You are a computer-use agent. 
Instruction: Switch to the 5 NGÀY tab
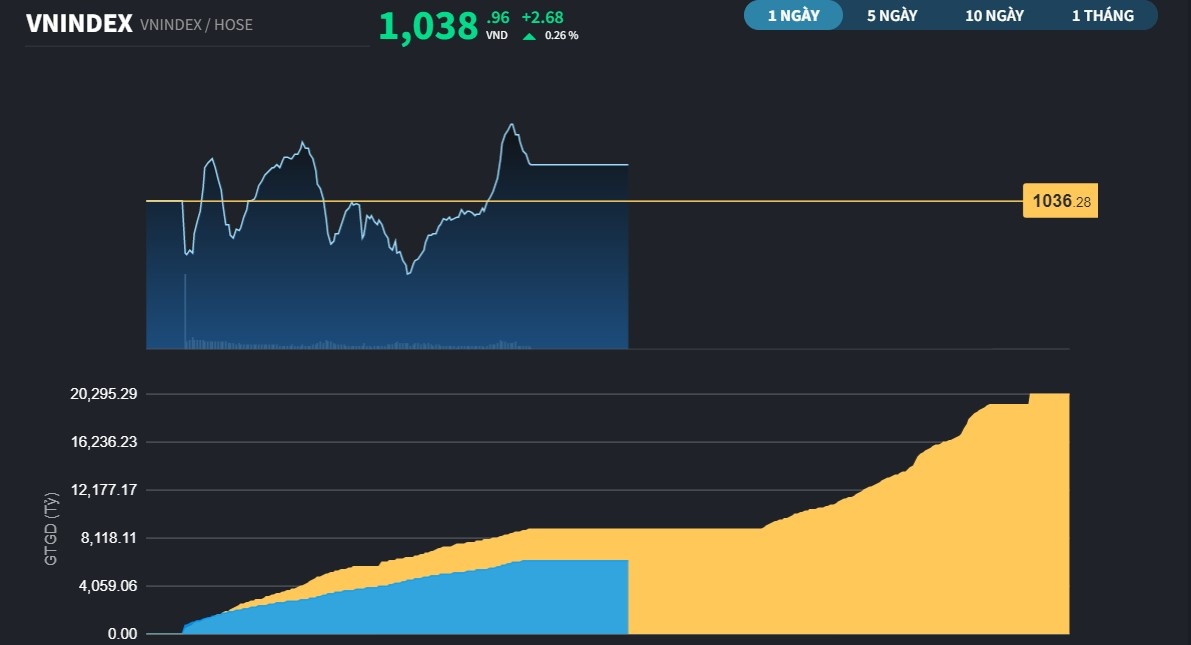click(892, 16)
